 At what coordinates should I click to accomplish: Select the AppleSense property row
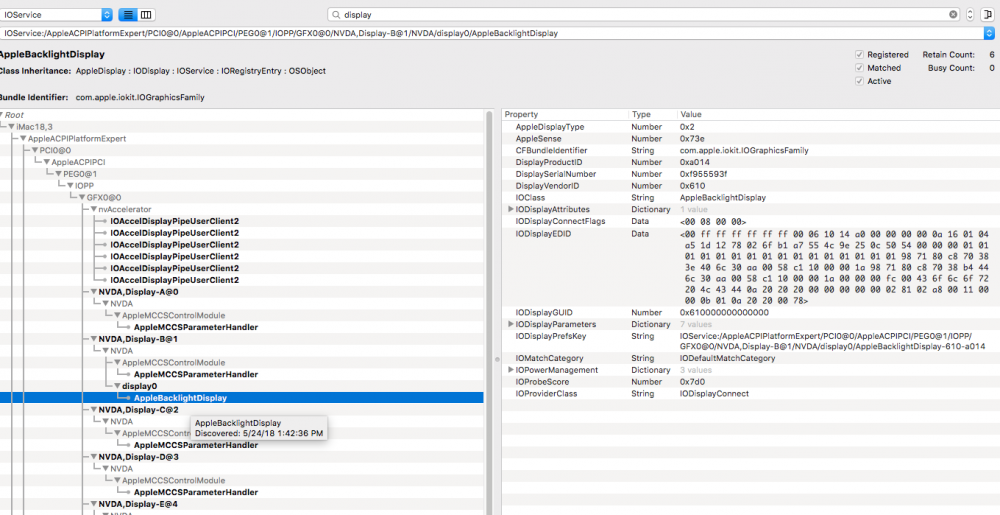(751, 138)
